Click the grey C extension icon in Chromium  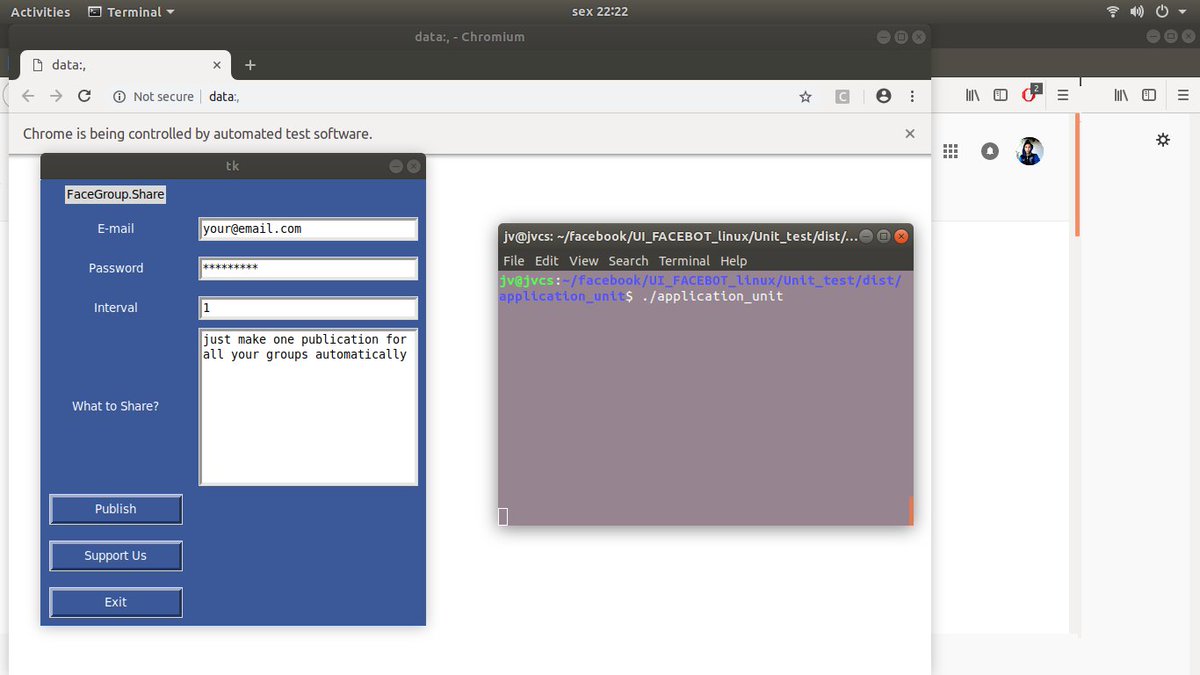tap(842, 97)
